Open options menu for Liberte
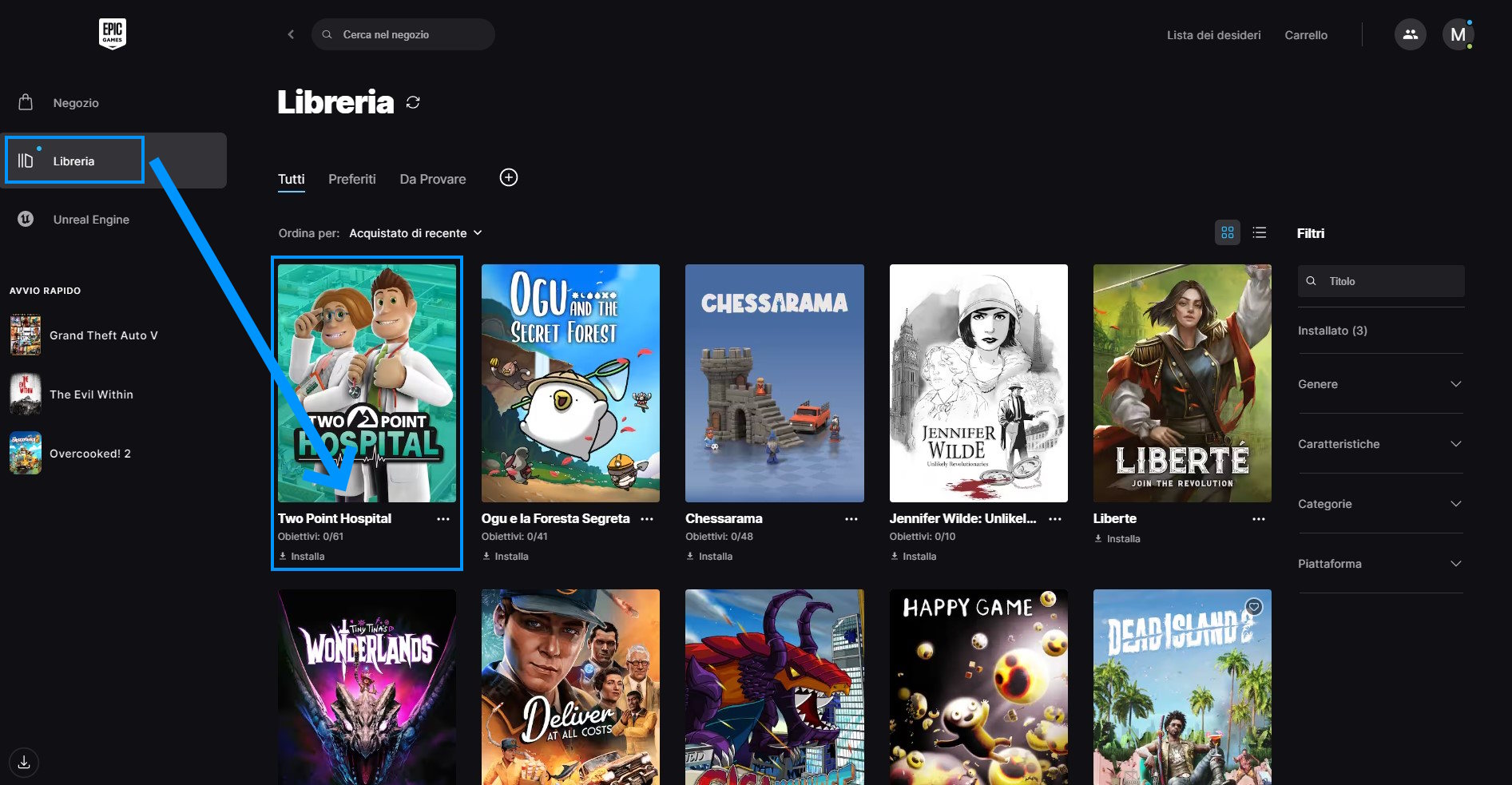This screenshot has height=785, width=1512. 1259,519
